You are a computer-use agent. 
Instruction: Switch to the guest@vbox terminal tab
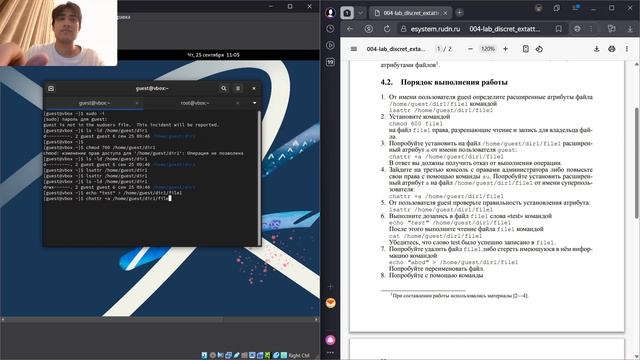(94, 103)
